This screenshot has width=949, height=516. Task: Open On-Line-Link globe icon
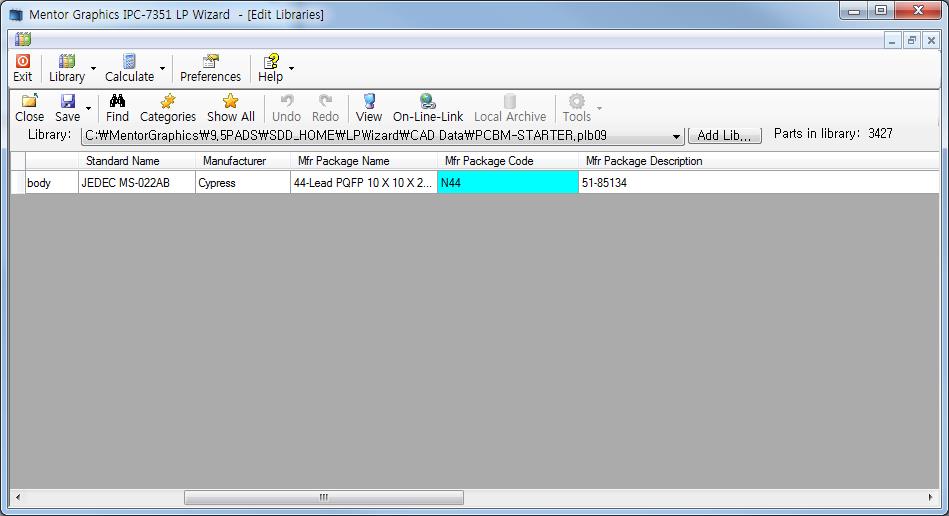[427, 101]
